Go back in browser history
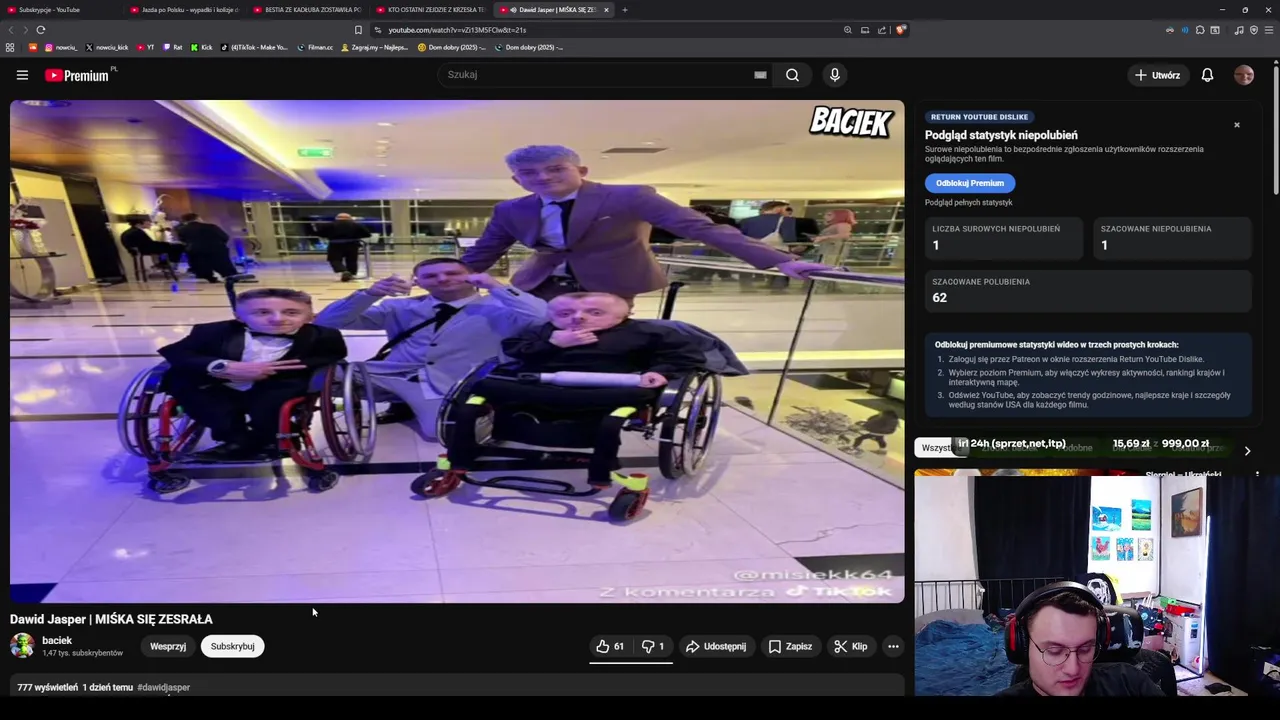 click(x=11, y=30)
